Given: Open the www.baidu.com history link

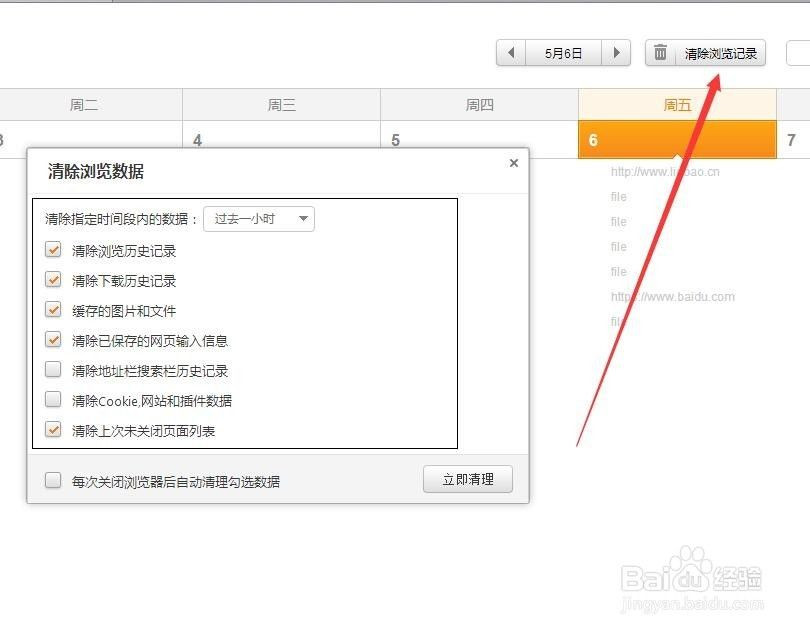Looking at the screenshot, I should (x=672, y=297).
